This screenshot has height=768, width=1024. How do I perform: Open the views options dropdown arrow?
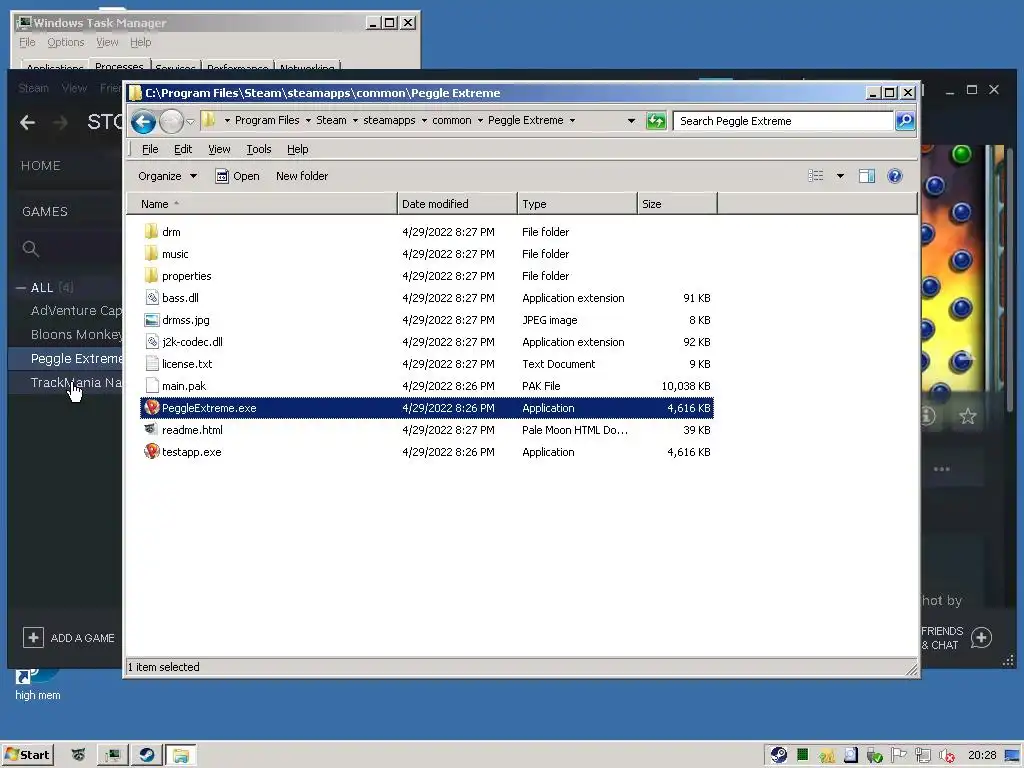840,176
